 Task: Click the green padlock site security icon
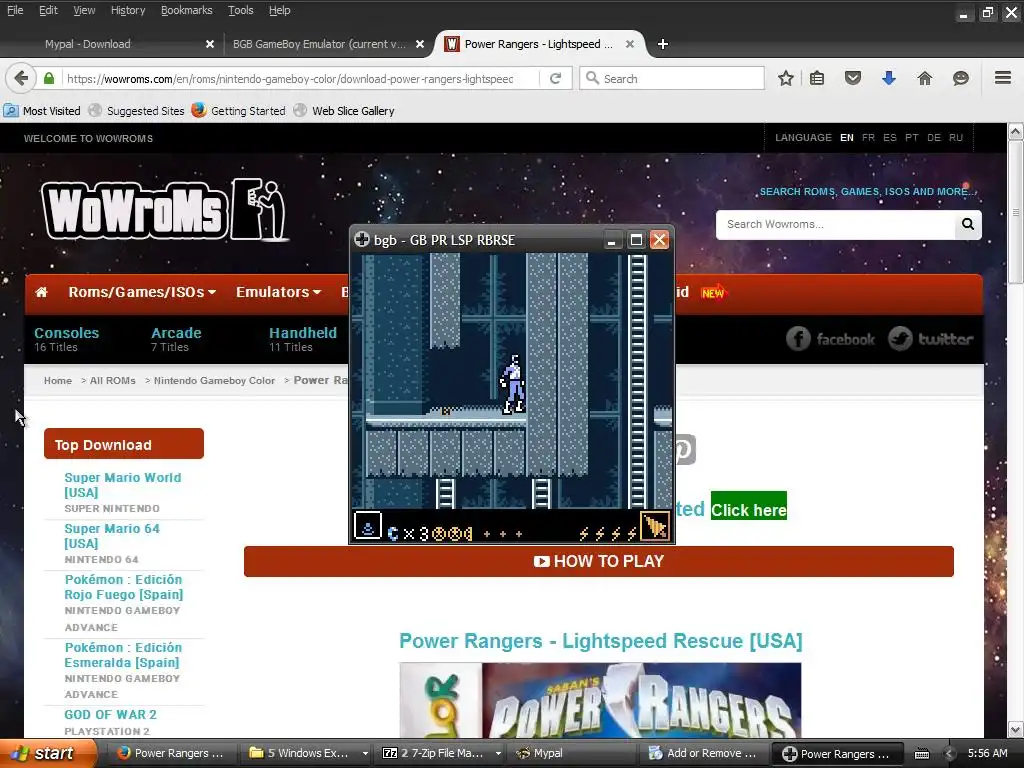[x=49, y=78]
